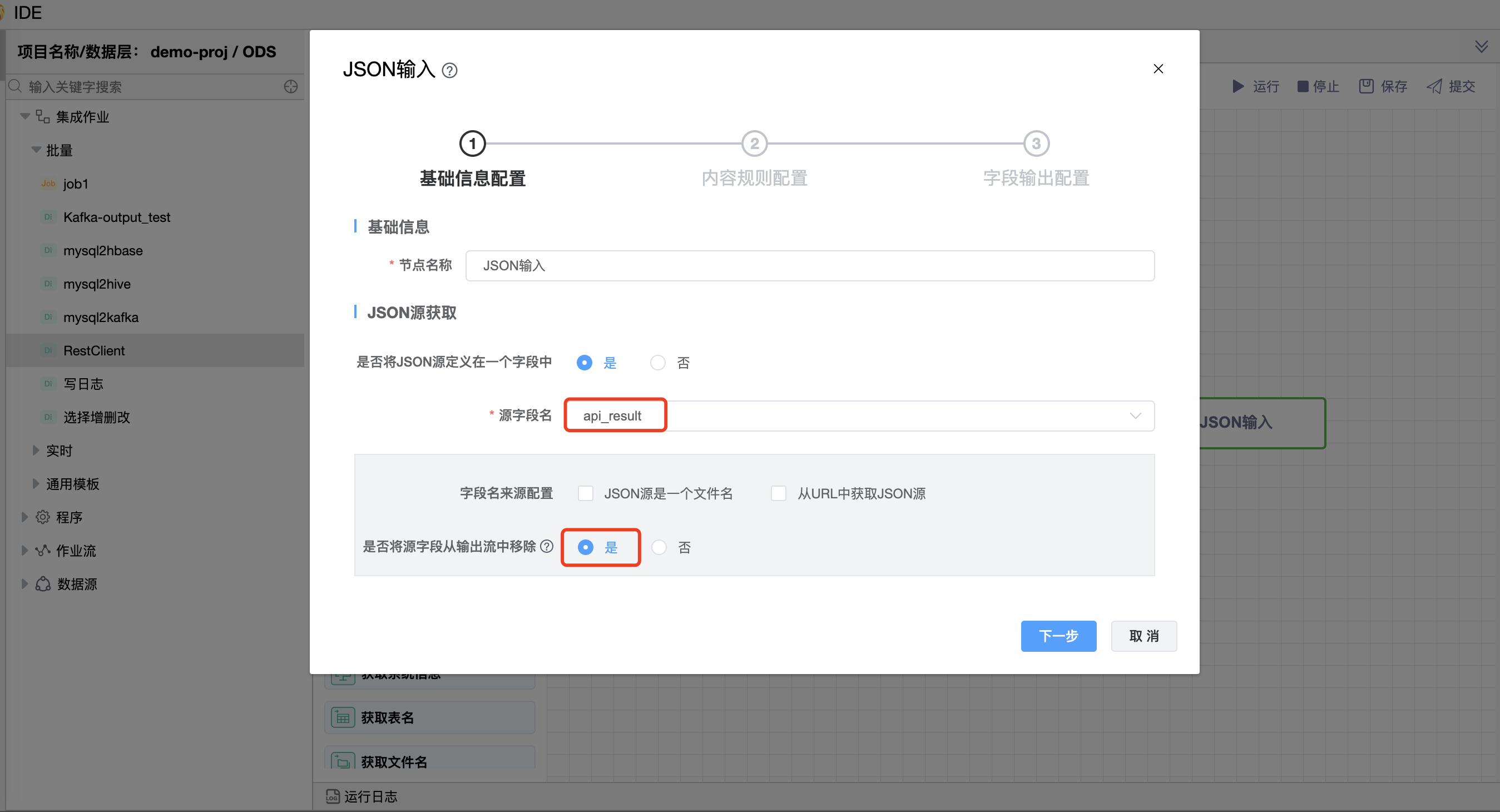Click the locate icon in the search bar

(x=291, y=86)
